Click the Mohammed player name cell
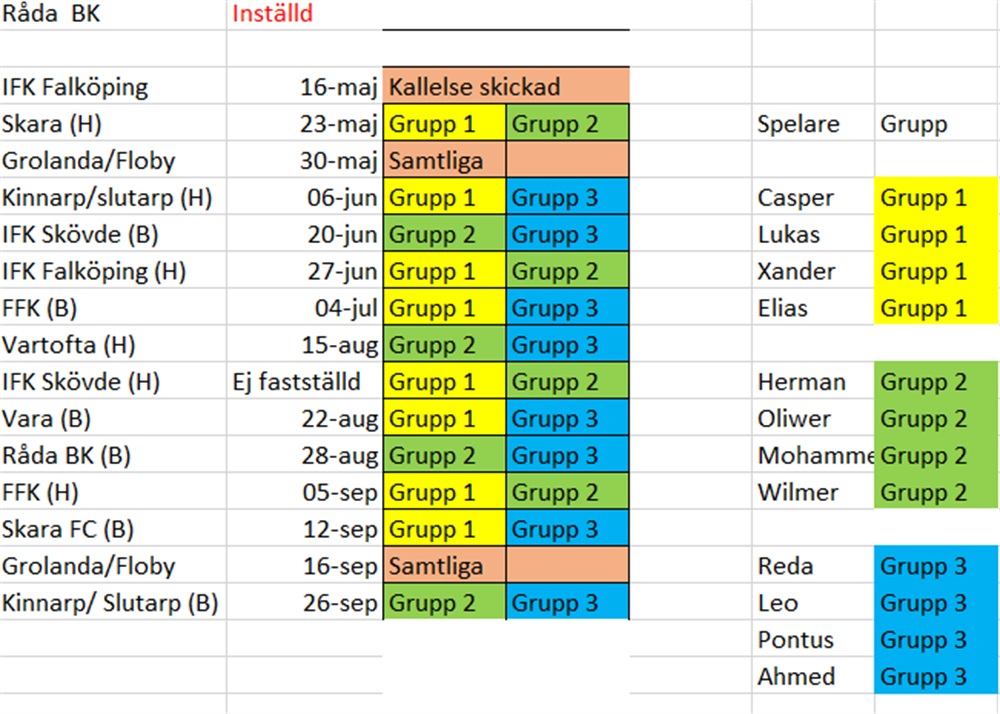The image size is (1000, 714). pos(813,455)
